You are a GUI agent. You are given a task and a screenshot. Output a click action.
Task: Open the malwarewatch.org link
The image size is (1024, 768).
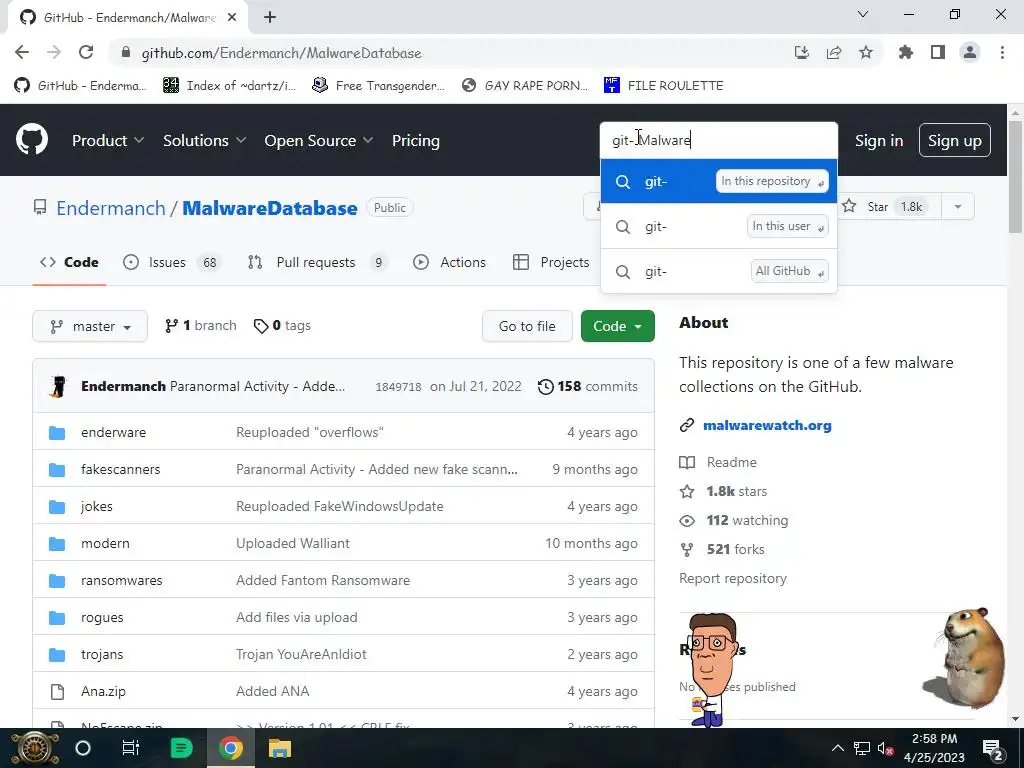click(767, 425)
